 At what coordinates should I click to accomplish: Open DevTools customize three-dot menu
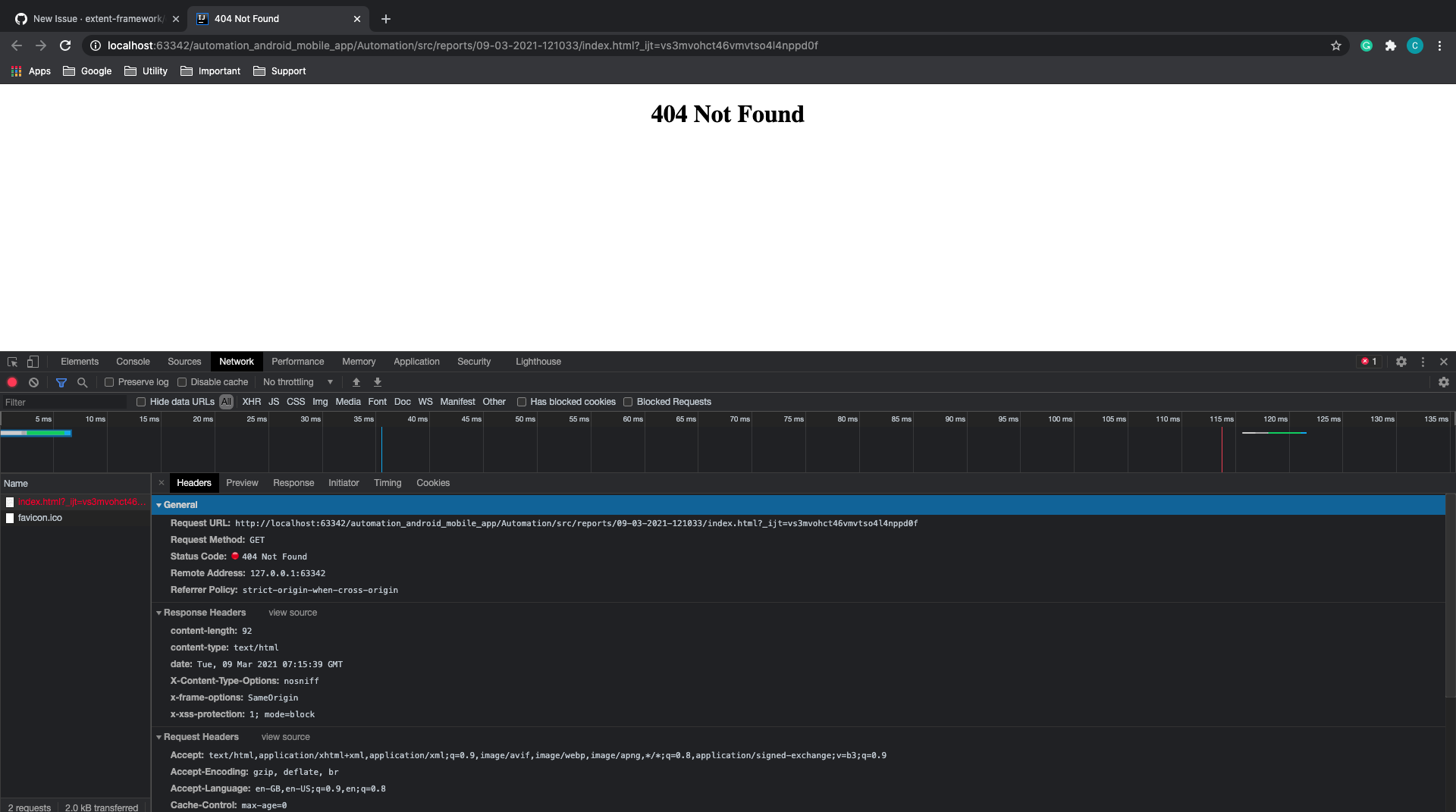pos(1423,362)
